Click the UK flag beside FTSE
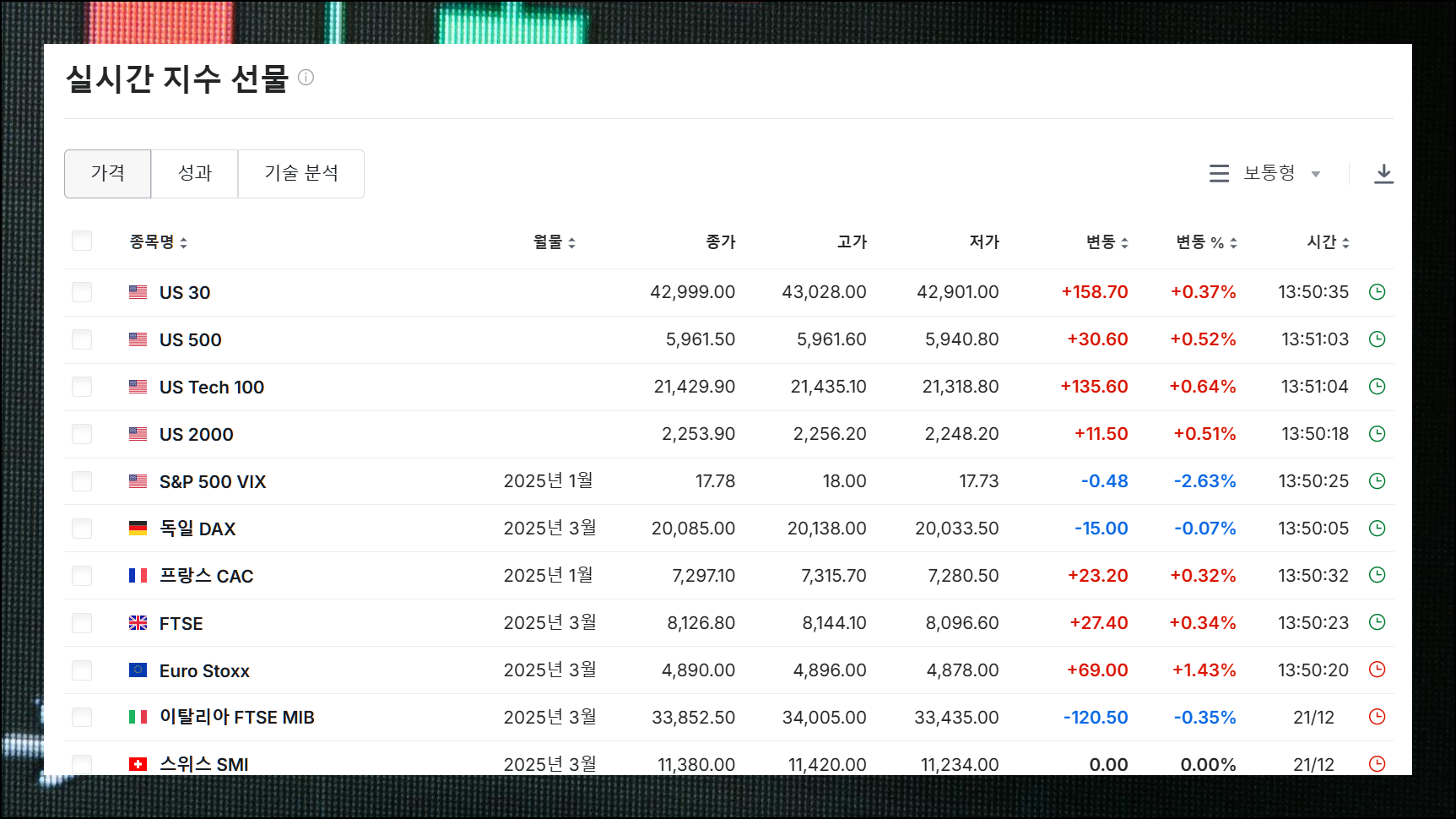 pyautogui.click(x=138, y=623)
